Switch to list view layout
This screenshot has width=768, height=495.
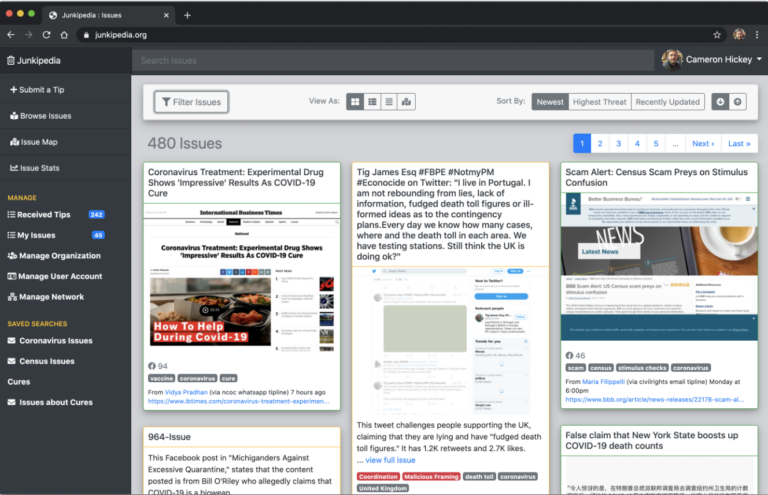[372, 102]
